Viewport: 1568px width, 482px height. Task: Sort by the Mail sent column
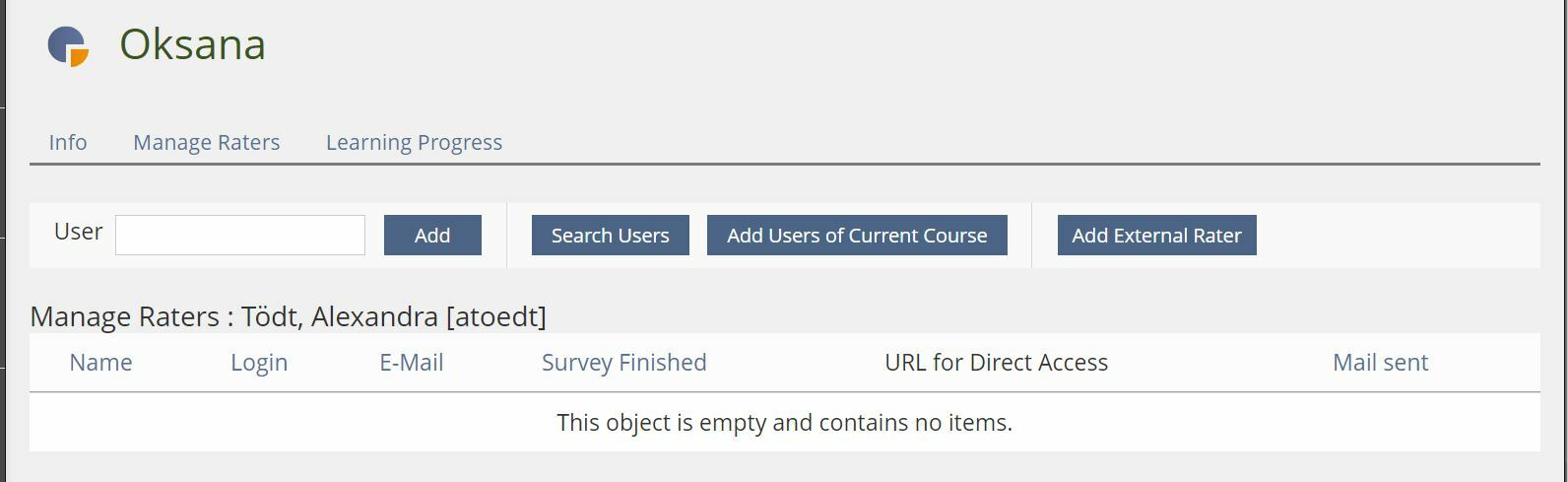tap(1380, 363)
